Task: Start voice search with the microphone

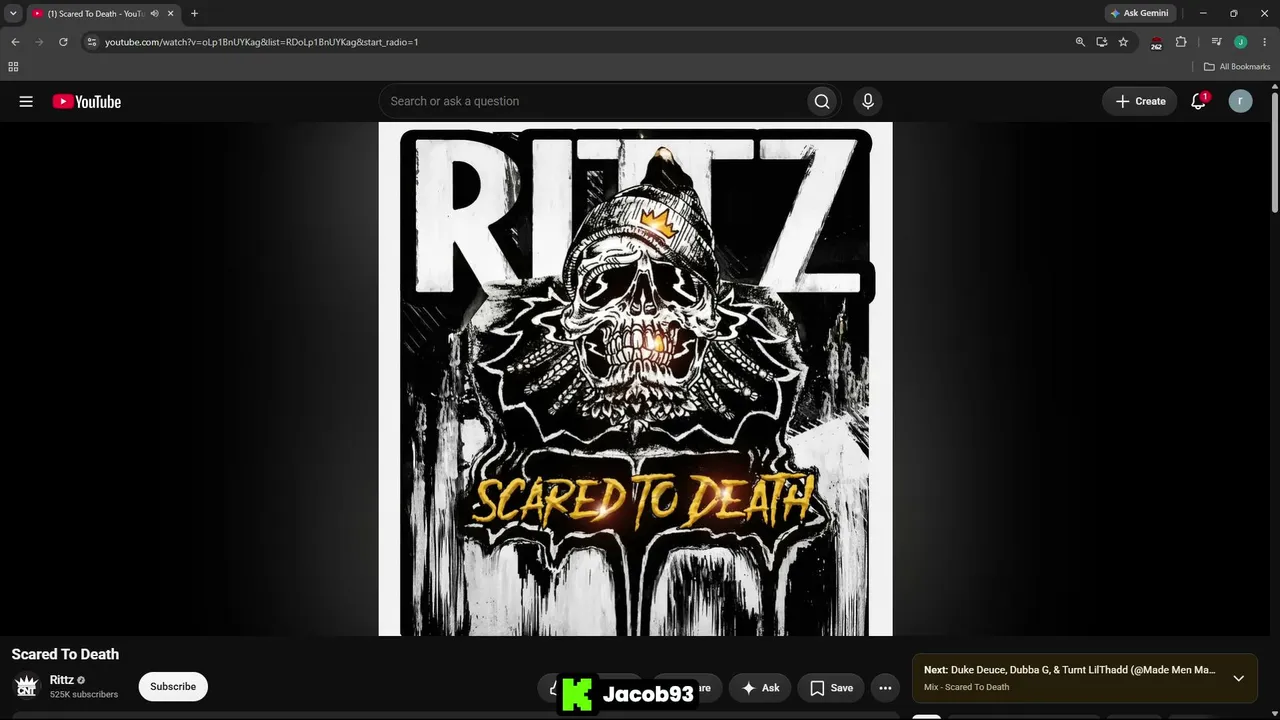Action: pos(868,101)
